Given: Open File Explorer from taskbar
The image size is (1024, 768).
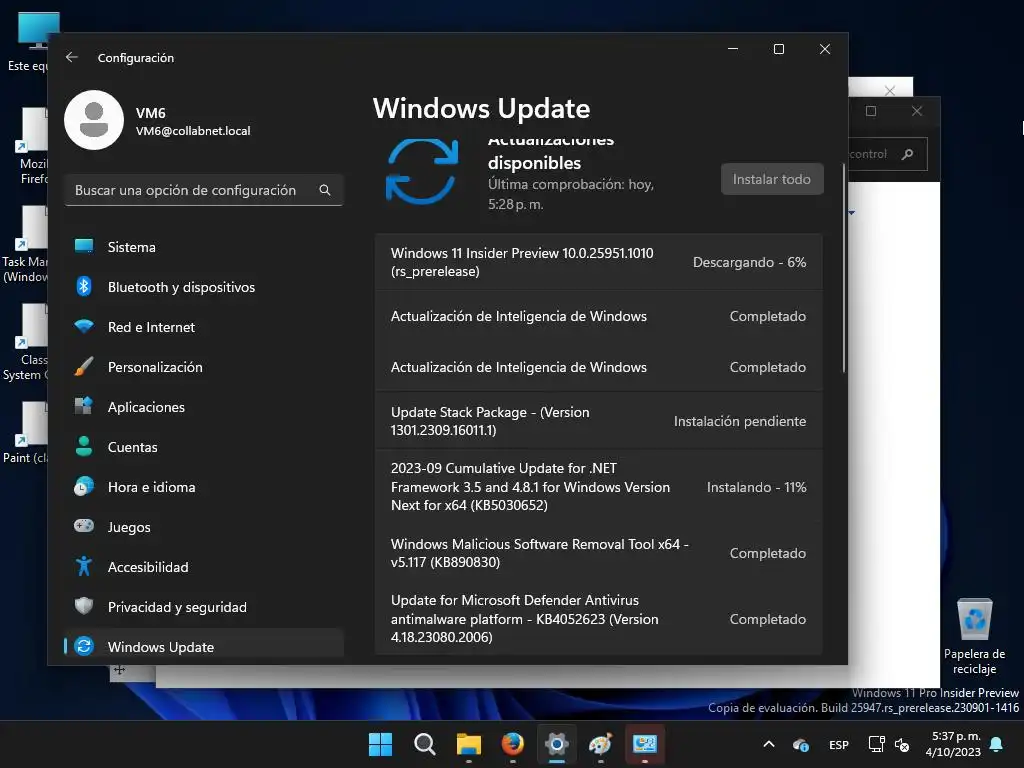Looking at the screenshot, I should (x=468, y=744).
